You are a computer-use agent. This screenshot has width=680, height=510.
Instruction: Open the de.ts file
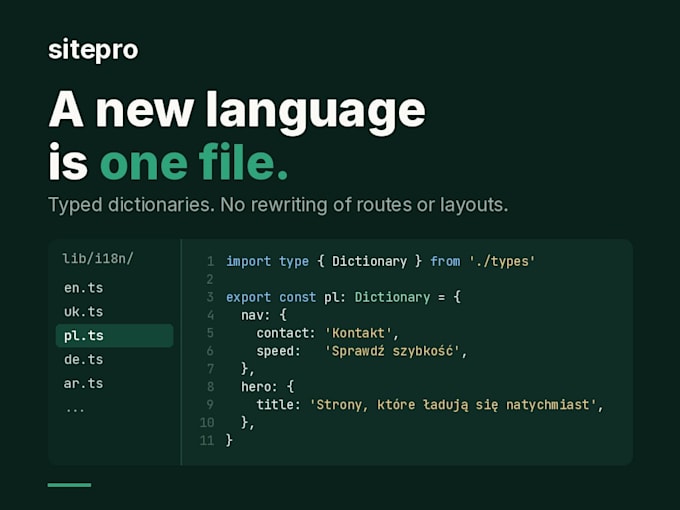(x=84, y=360)
